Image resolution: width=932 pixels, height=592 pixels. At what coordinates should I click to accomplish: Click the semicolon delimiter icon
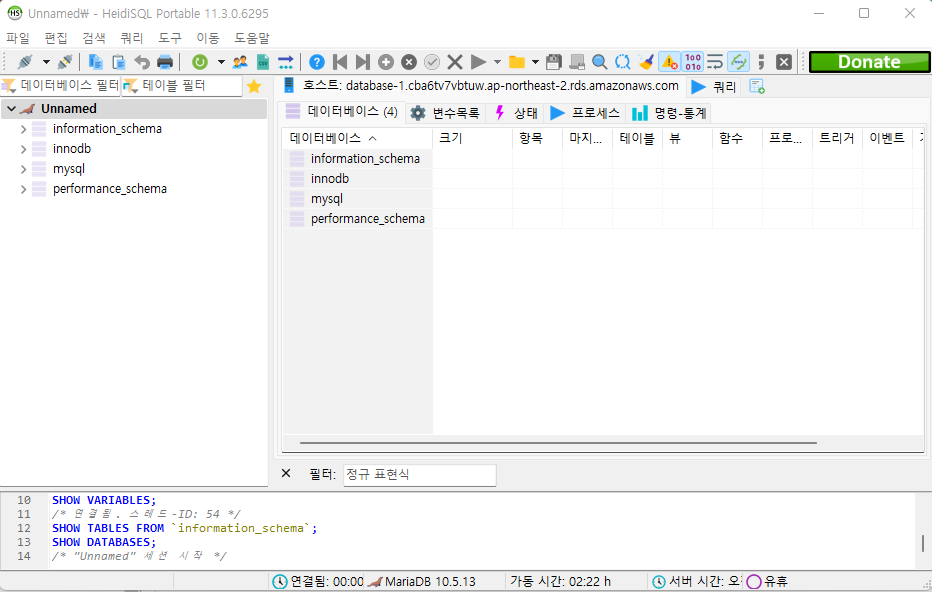[x=761, y=62]
